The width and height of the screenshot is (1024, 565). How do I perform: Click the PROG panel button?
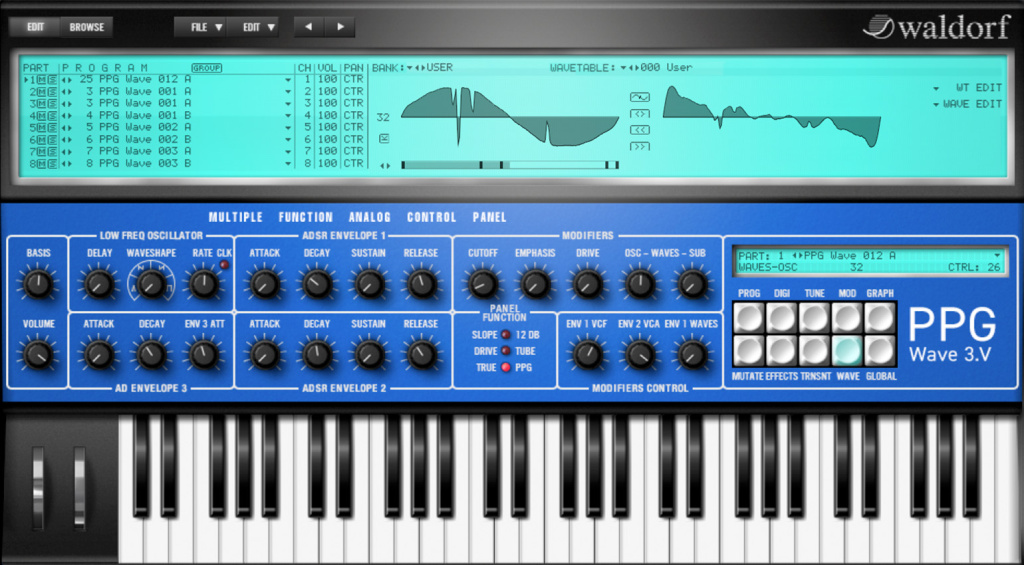(748, 317)
